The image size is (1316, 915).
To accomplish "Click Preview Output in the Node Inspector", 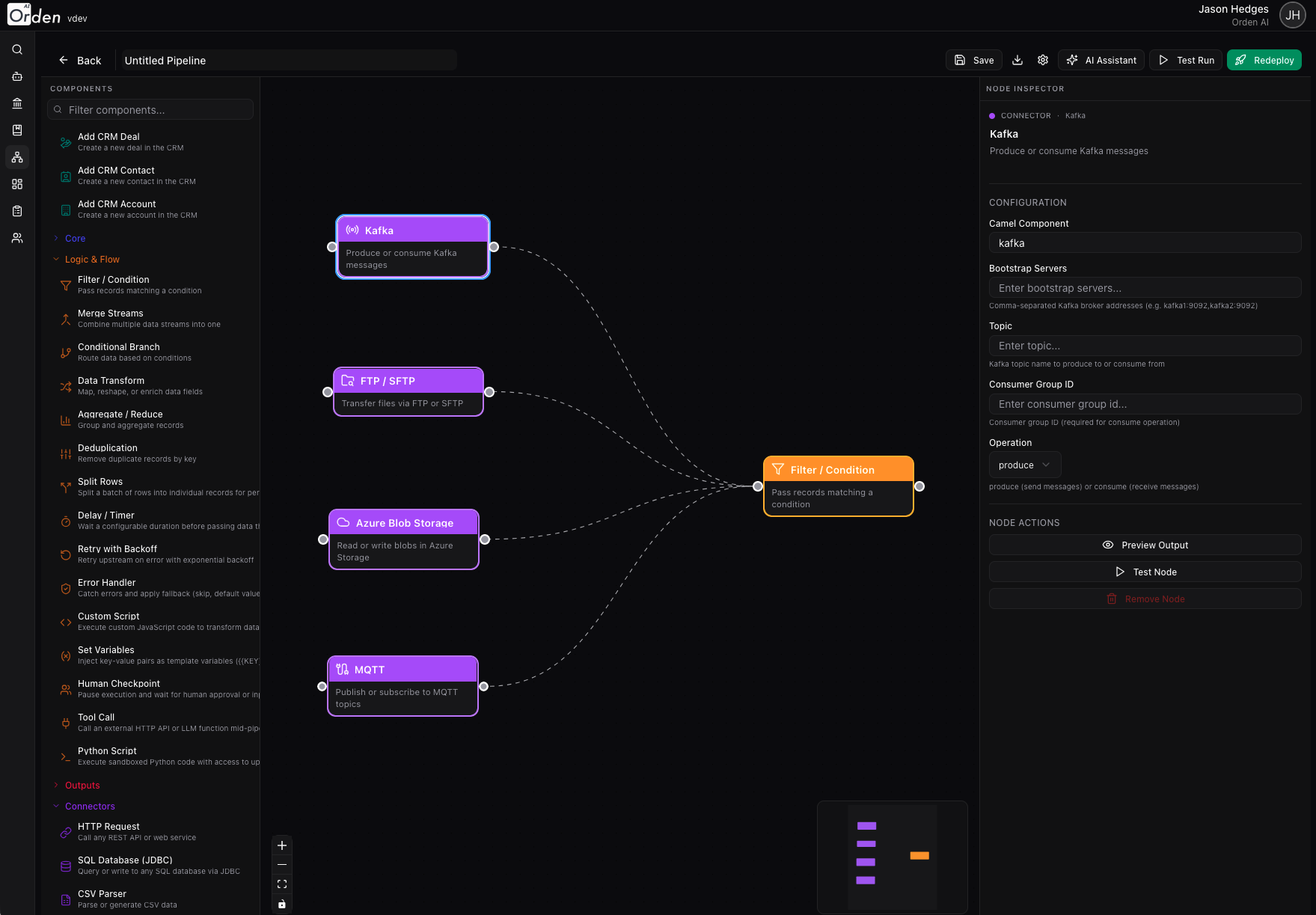I will (x=1145, y=545).
